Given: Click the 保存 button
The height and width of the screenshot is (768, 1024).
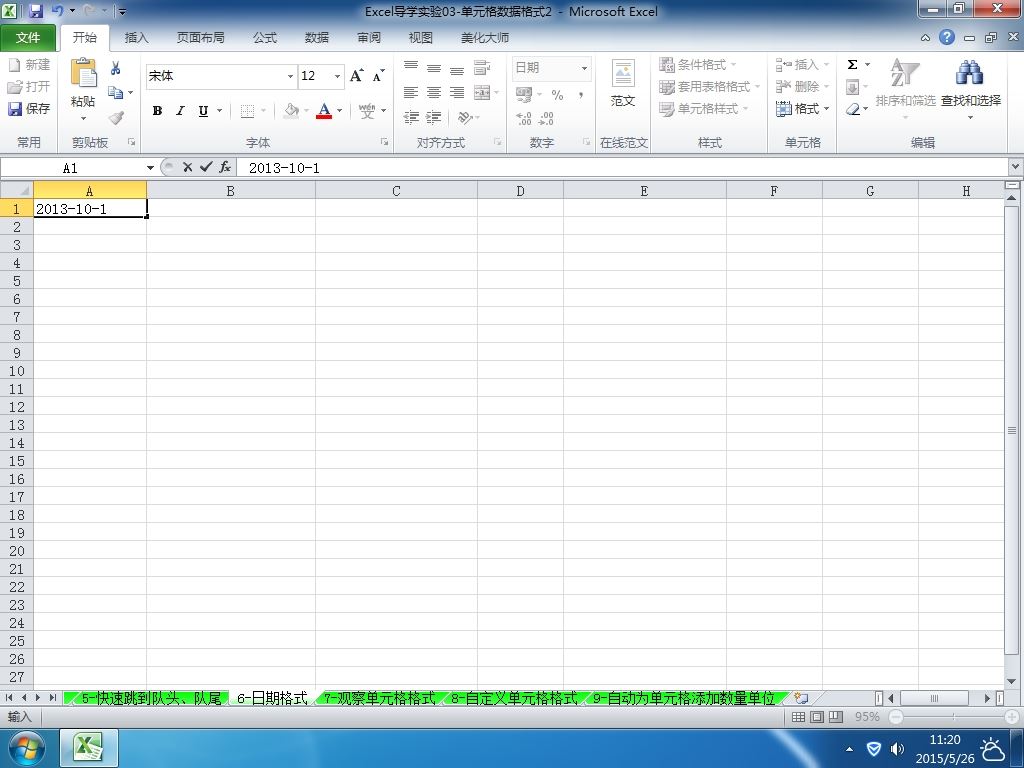Looking at the screenshot, I should (29, 108).
